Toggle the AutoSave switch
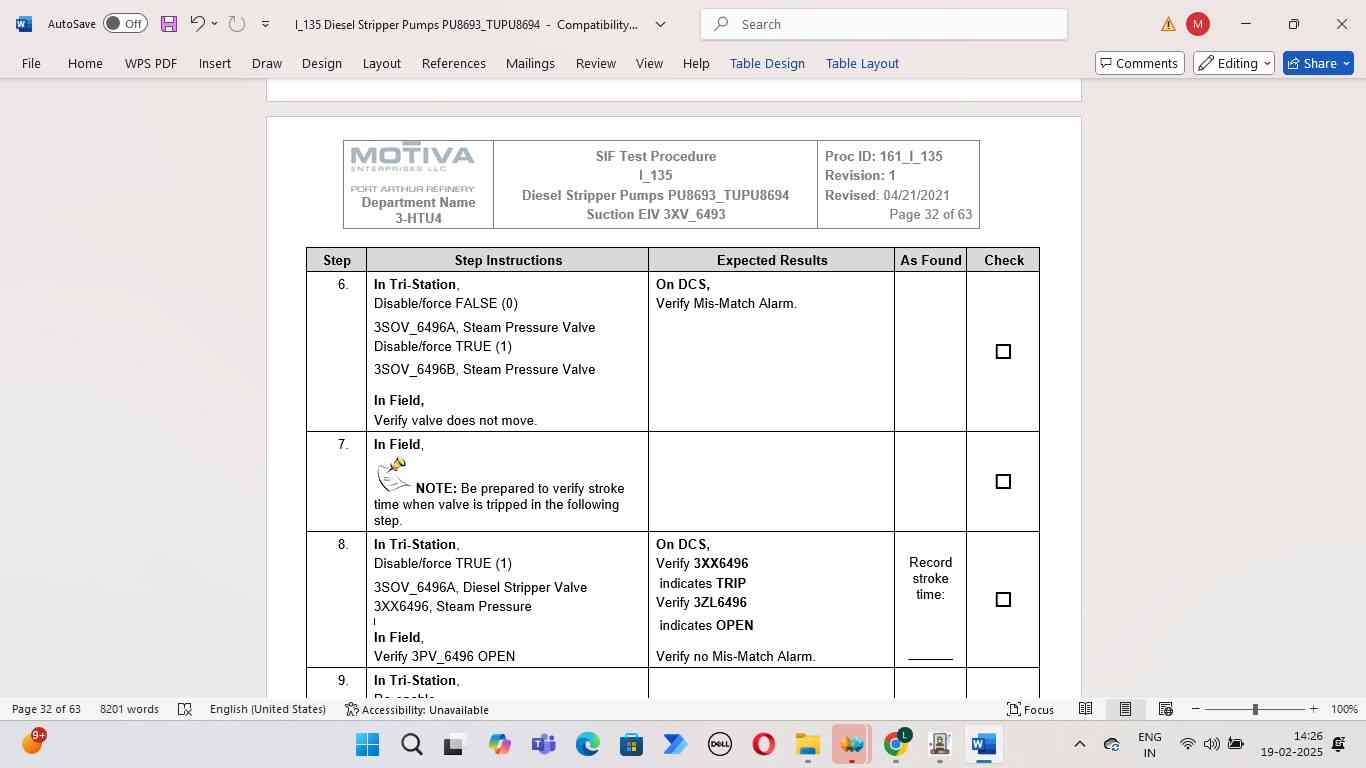Screen dimensions: 1366x768 pyautogui.click(x=125, y=24)
